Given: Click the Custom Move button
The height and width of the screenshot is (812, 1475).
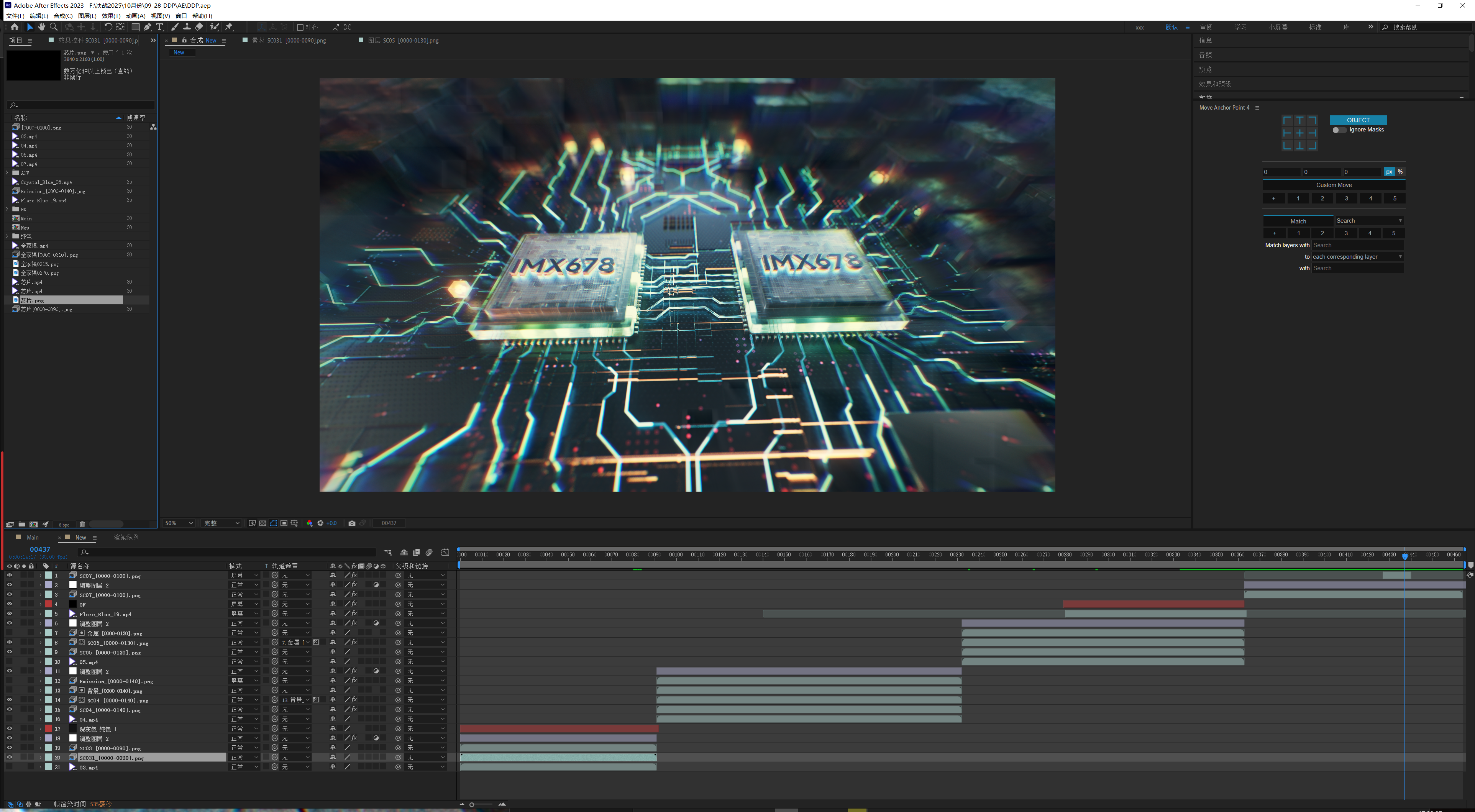Looking at the screenshot, I should coord(1334,185).
